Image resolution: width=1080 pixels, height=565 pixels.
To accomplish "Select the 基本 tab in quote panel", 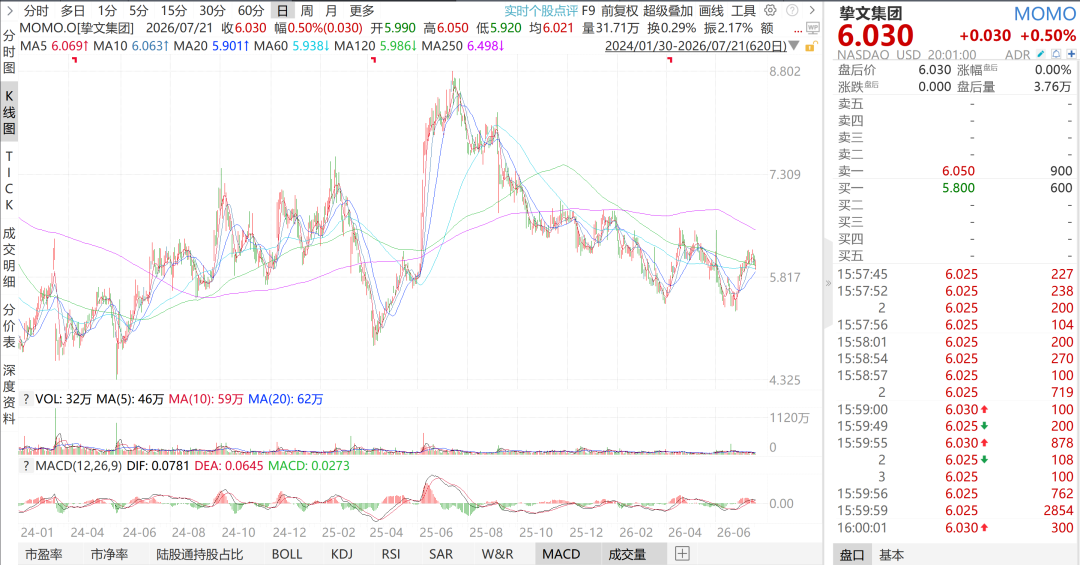I will pyautogui.click(x=891, y=555).
